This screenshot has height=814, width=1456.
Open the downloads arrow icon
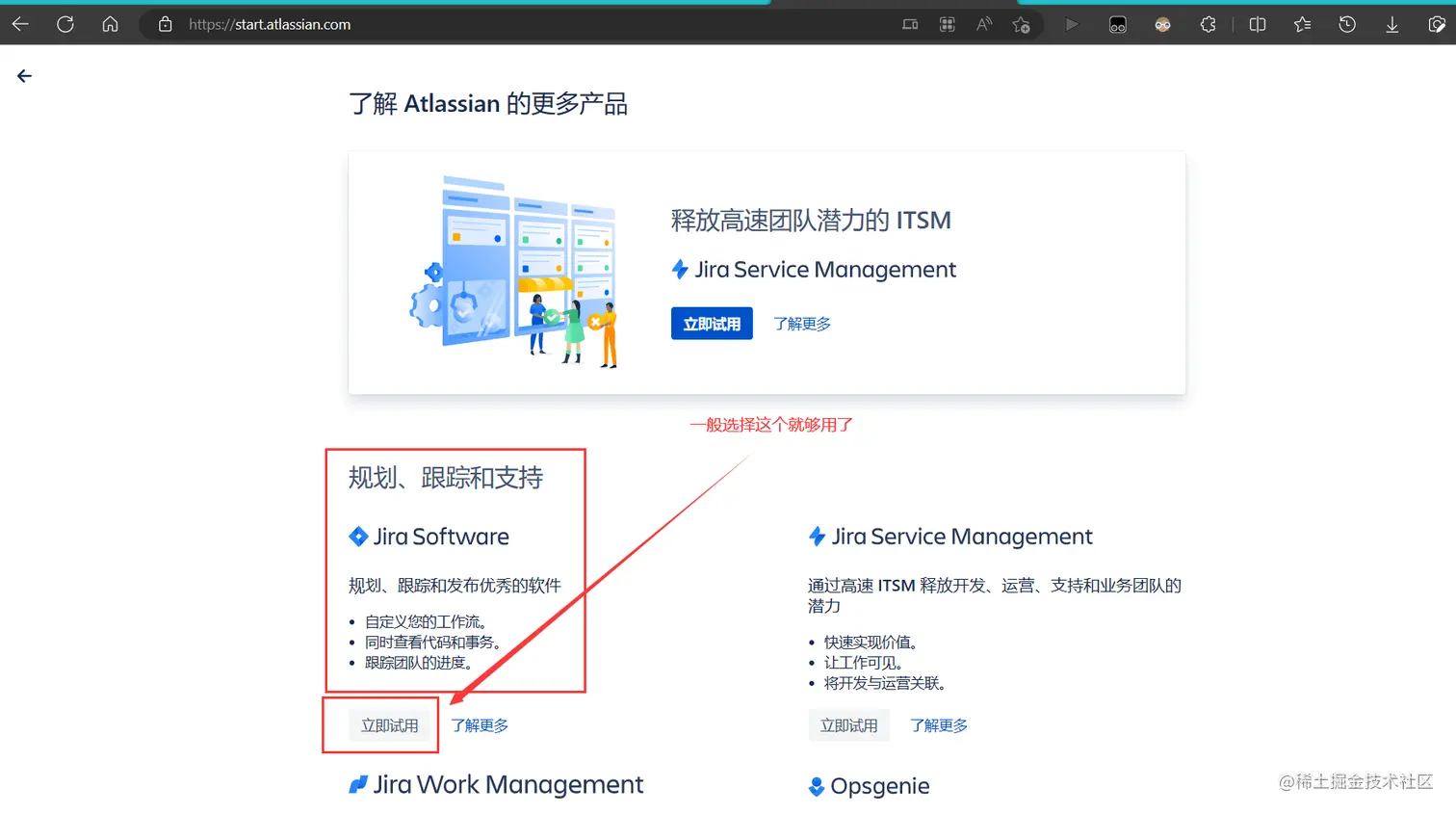tap(1392, 25)
